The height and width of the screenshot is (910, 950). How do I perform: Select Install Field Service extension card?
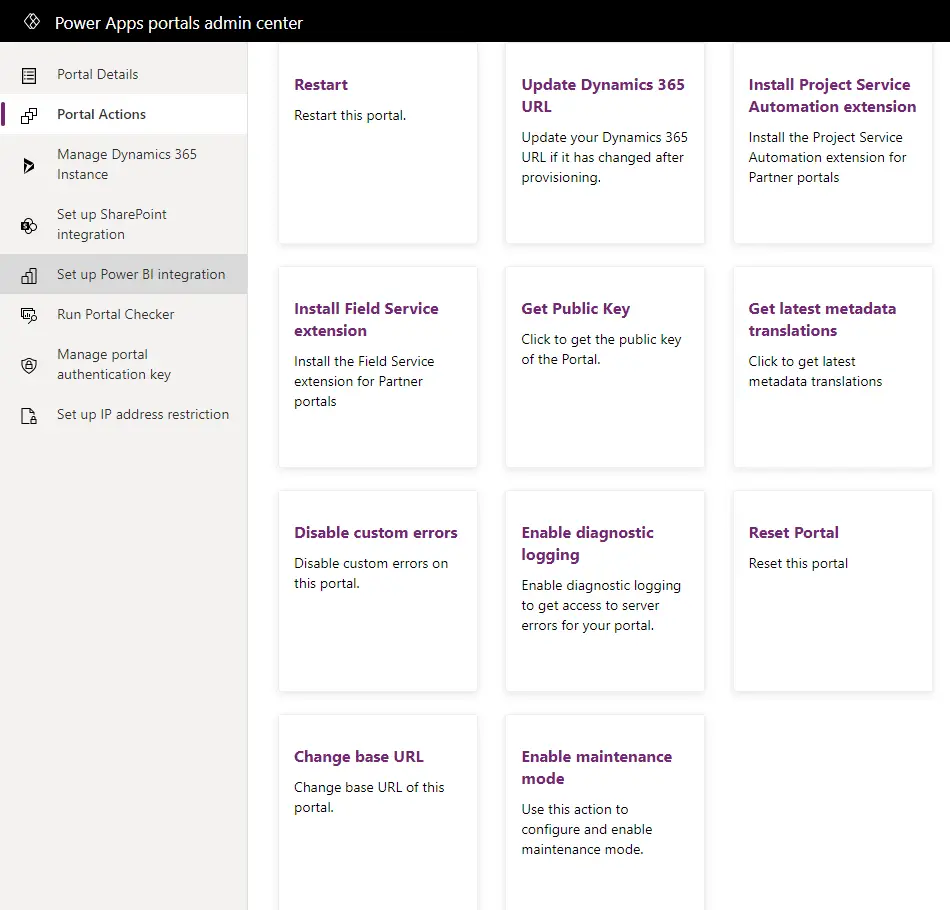377,367
